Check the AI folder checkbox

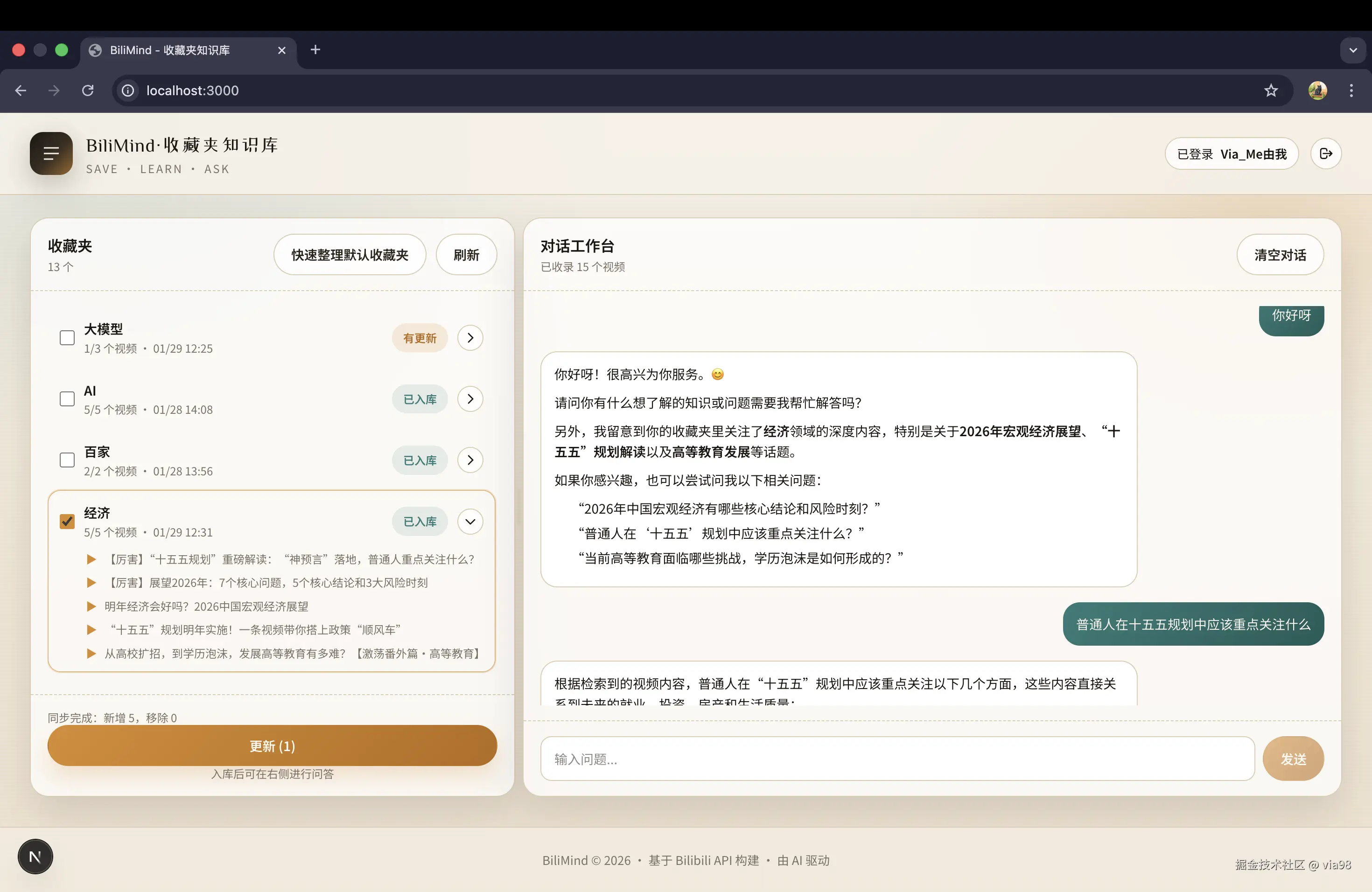67,399
